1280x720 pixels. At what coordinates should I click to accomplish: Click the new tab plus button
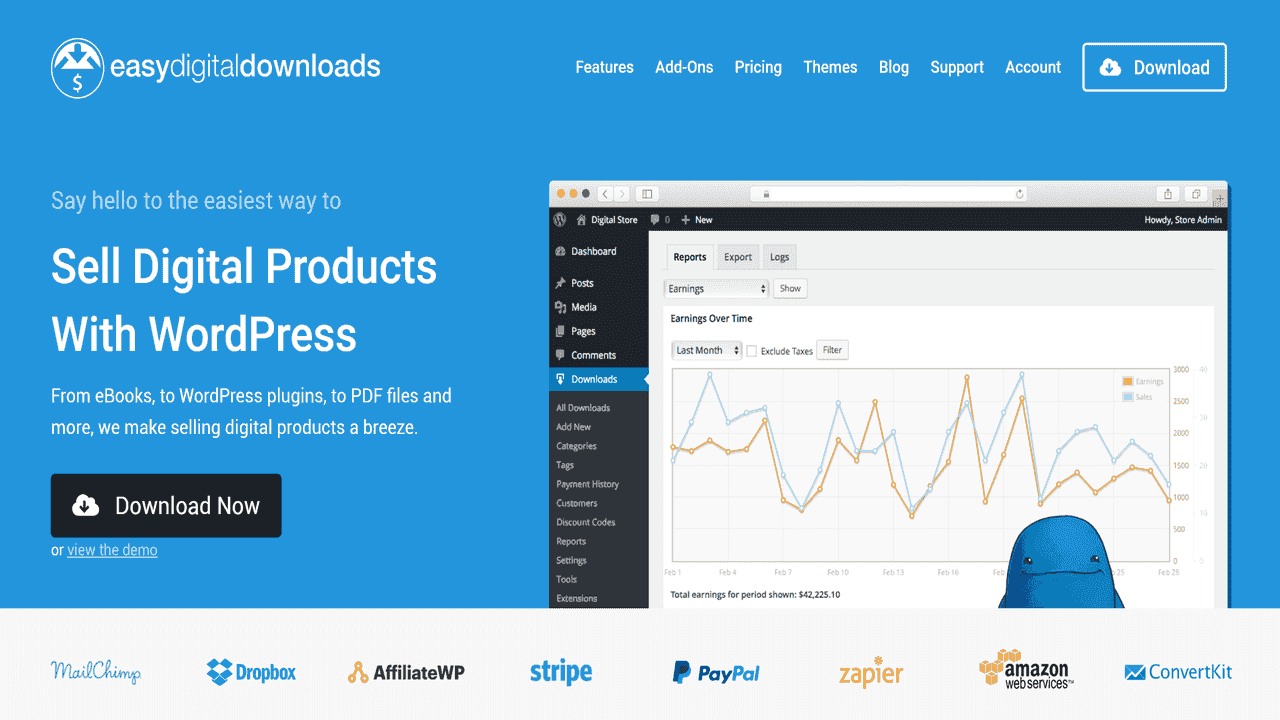[x=1219, y=198]
